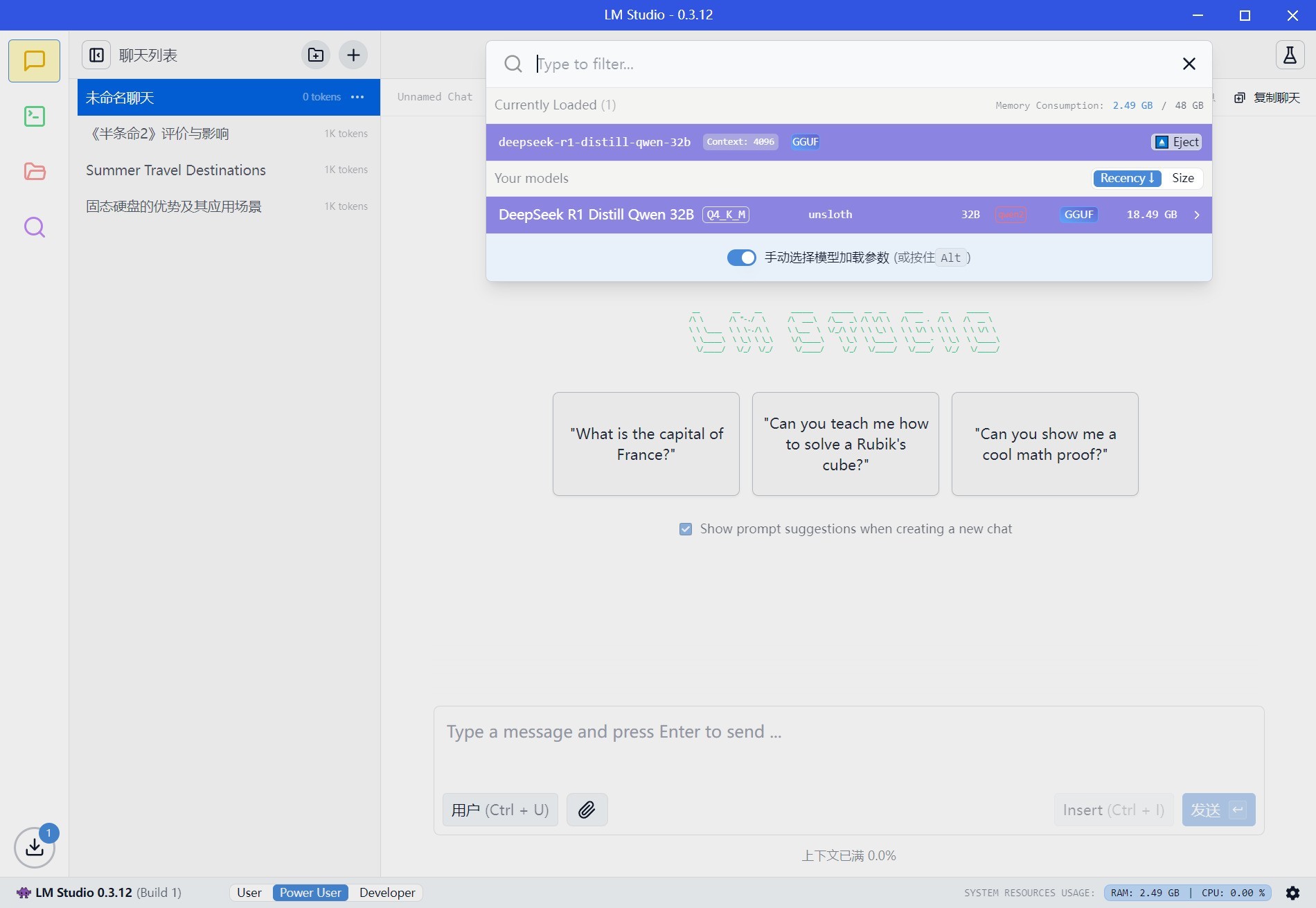Create a new chat folder

click(x=316, y=55)
